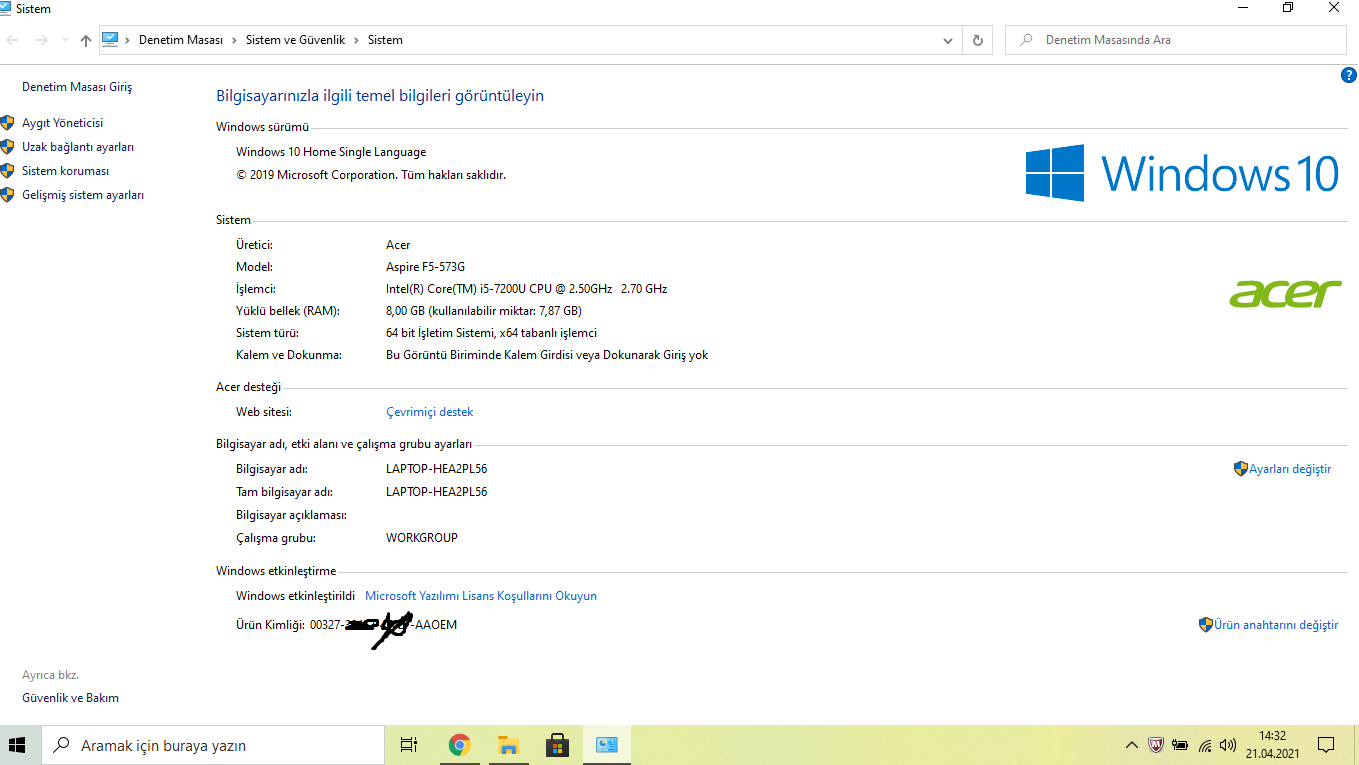1359x765 pixels.
Task: Click the Kalem ve Dokunma value text
Action: pyautogui.click(x=547, y=355)
